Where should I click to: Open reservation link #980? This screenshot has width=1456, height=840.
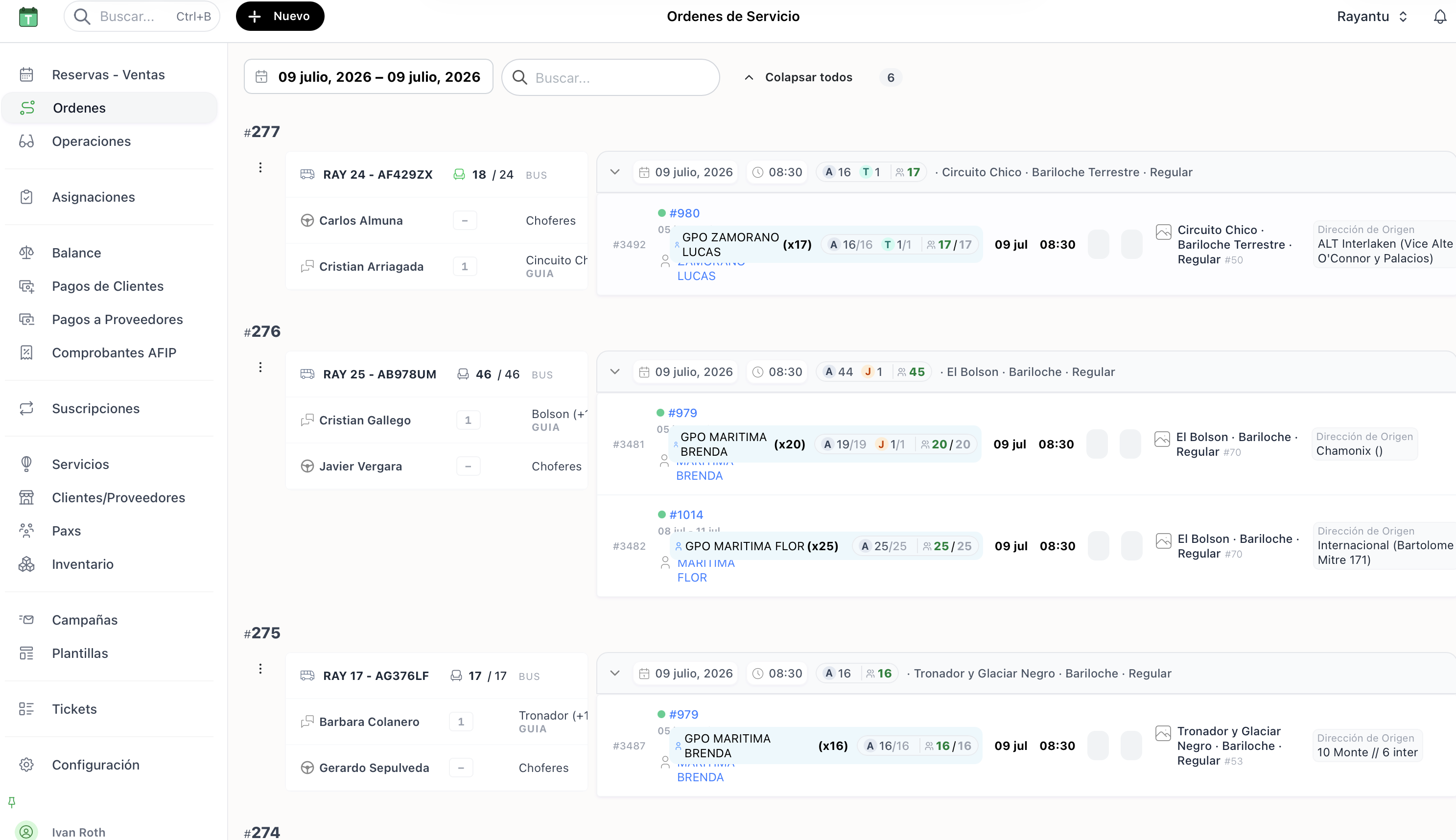[684, 213]
